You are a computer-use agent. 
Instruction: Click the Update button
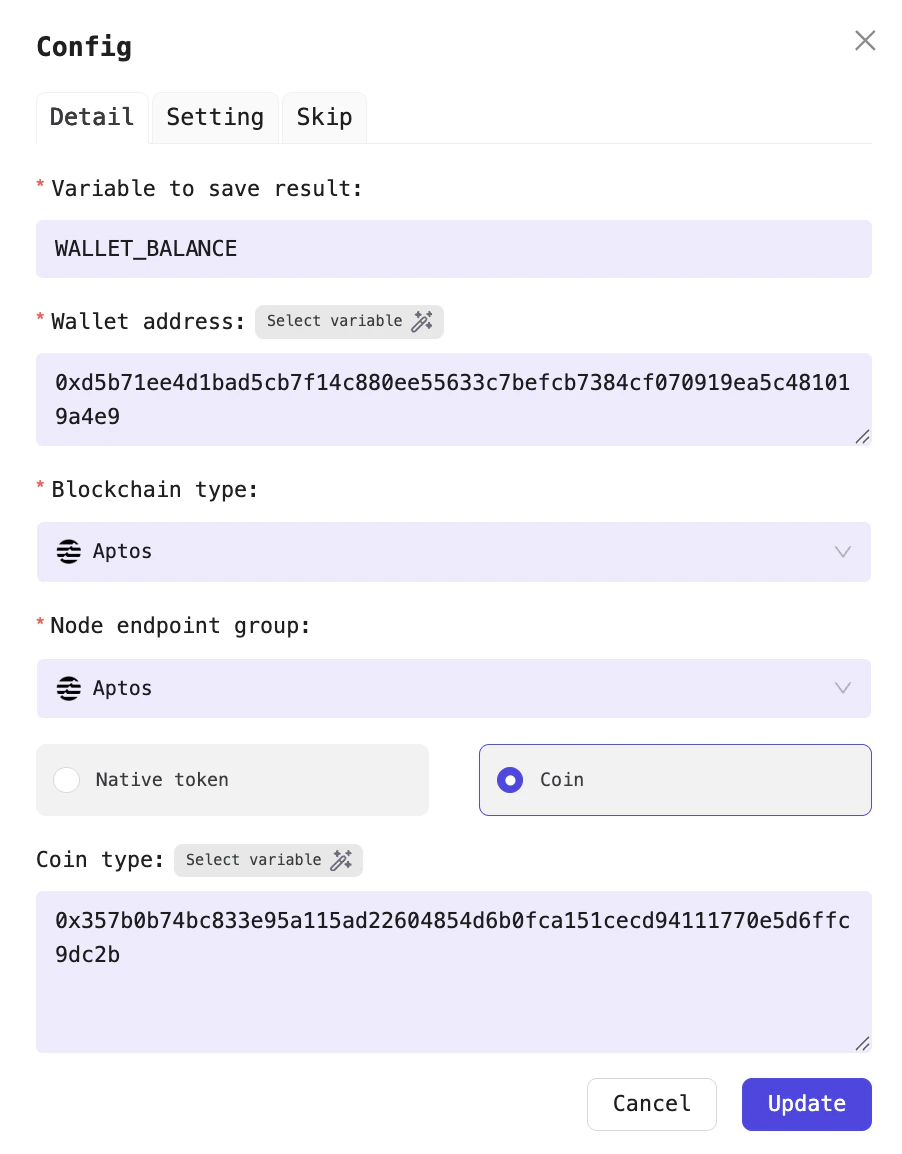click(x=806, y=1104)
